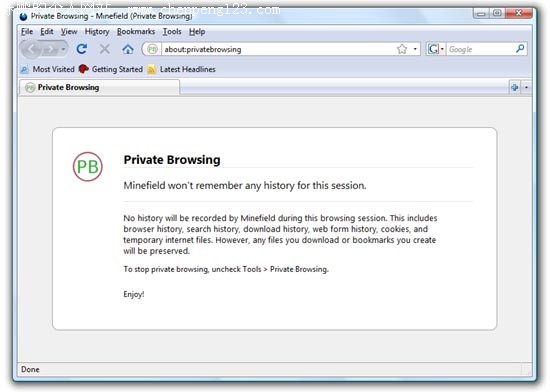Image resolution: width=550 pixels, height=392 pixels.
Task: Click the Back navigation arrow
Action: pos(33,49)
